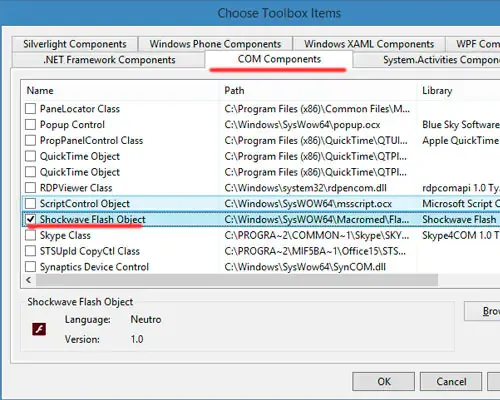Select the RDPViewer Class row name

tap(76, 188)
